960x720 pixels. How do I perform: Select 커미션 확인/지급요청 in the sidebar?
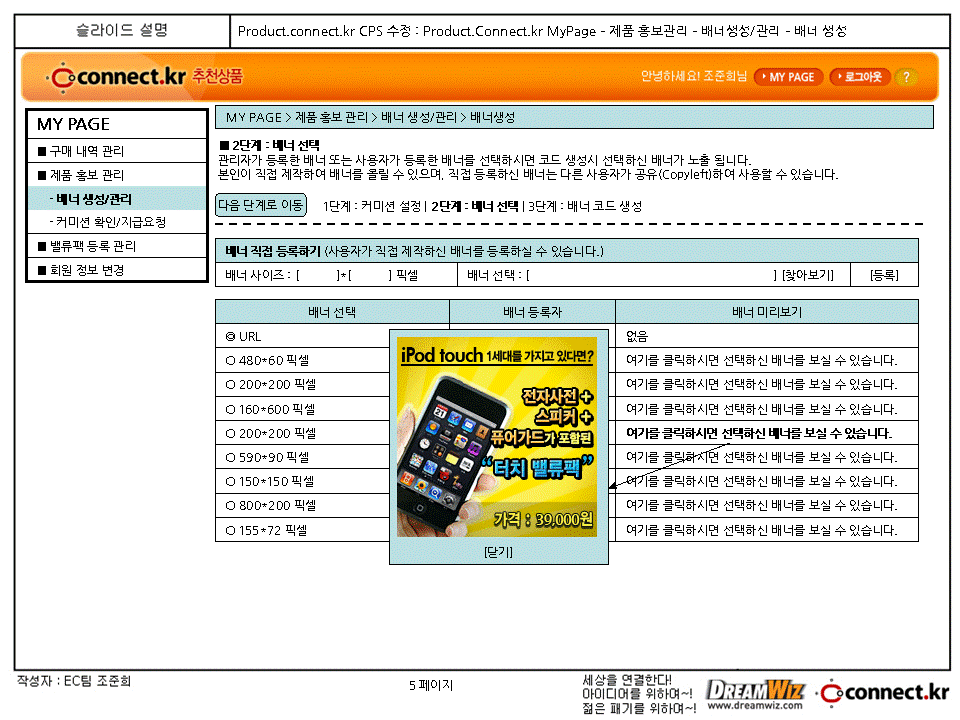pyautogui.click(x=117, y=222)
